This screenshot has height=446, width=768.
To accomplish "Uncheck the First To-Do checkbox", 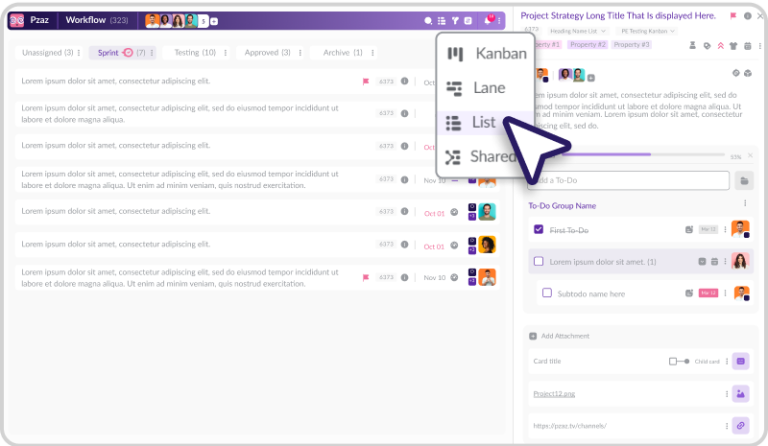I will pos(538,229).
